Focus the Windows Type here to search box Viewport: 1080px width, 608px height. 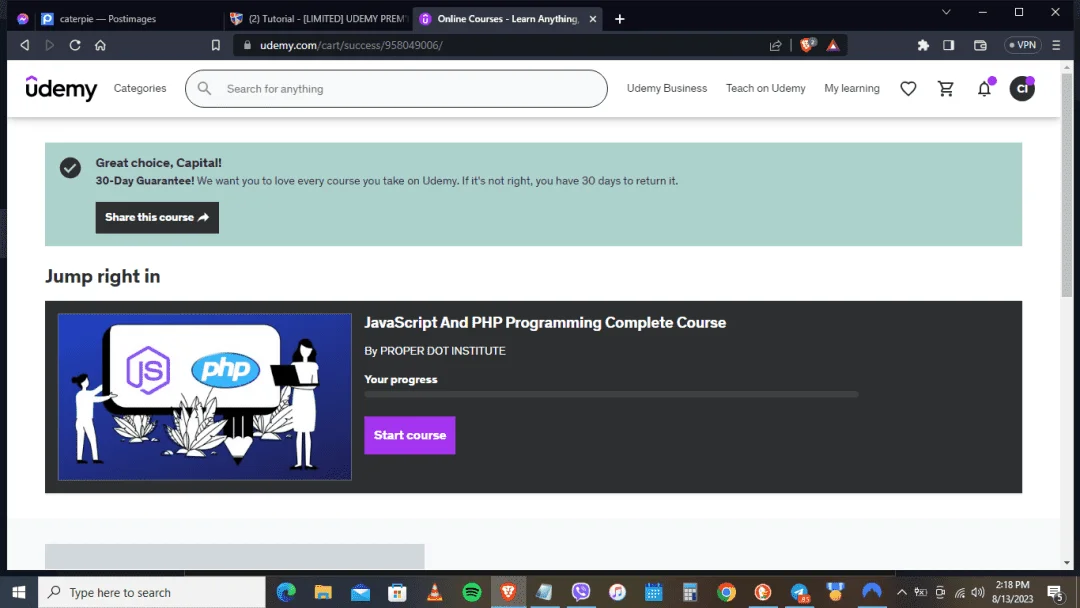[152, 592]
